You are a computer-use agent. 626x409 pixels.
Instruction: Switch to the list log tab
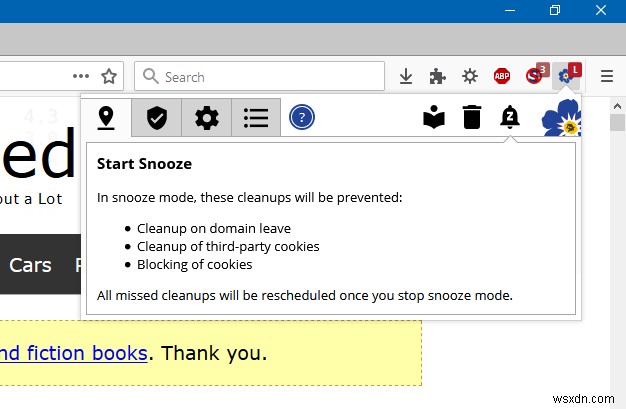[256, 118]
